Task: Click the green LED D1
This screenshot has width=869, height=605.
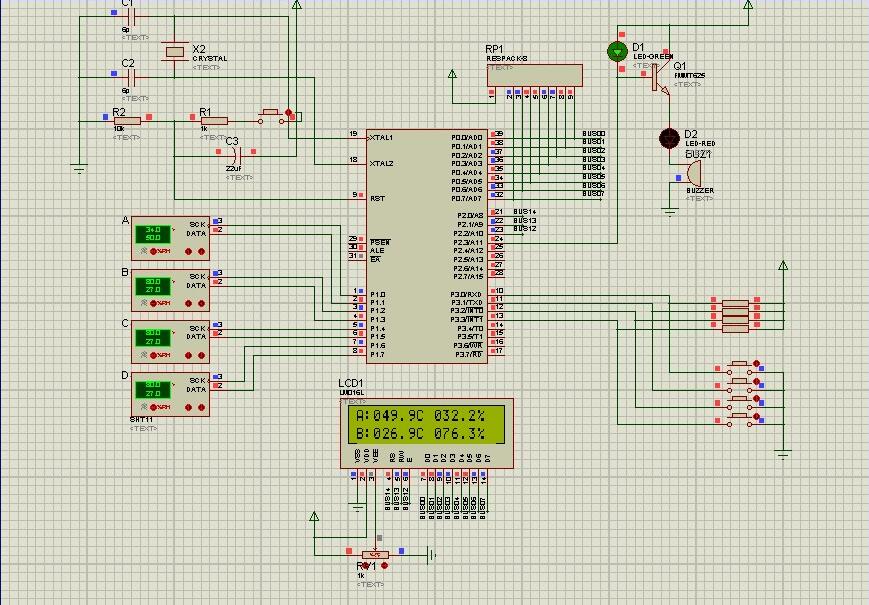Action: 616,52
